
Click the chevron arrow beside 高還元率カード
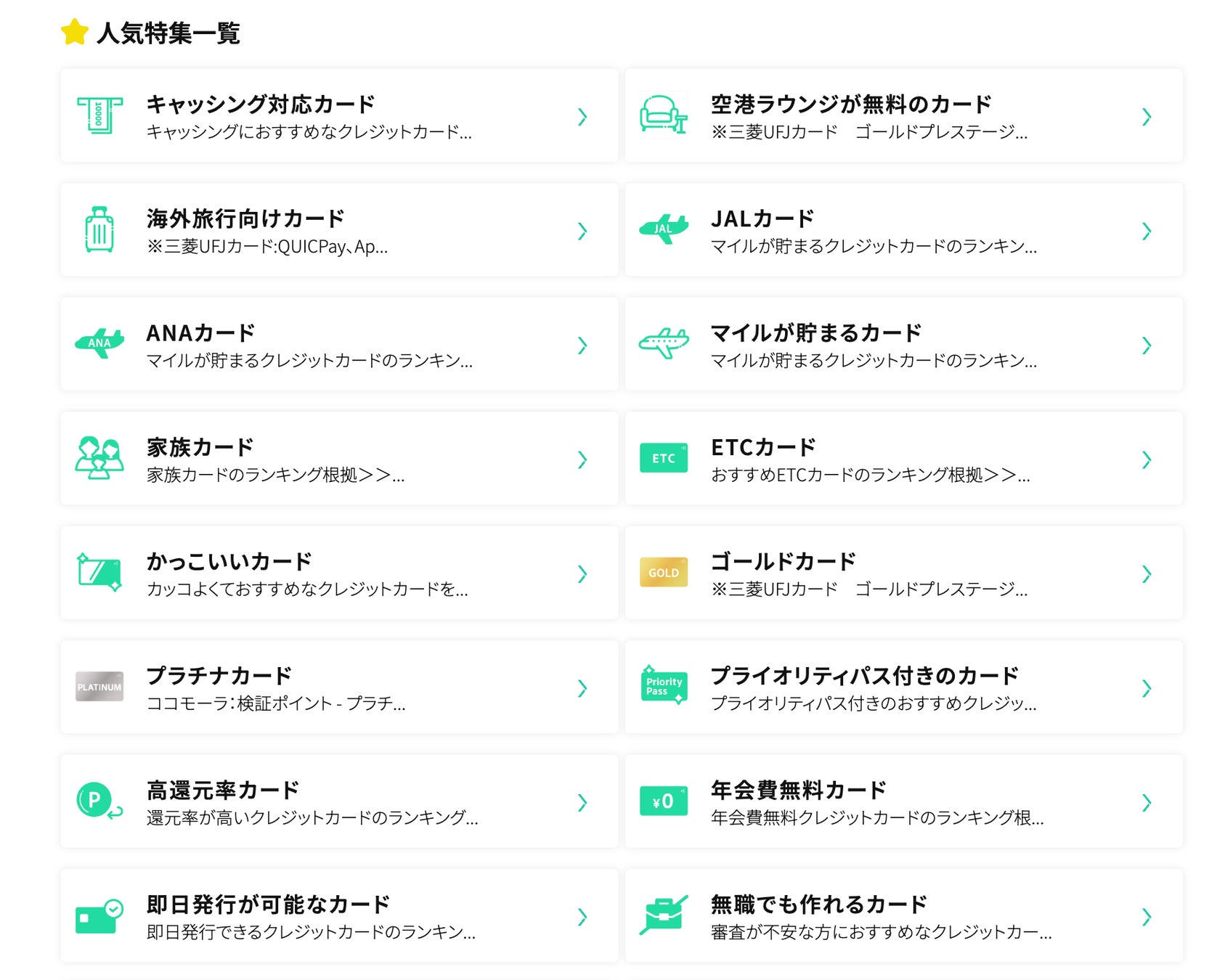pos(582,802)
